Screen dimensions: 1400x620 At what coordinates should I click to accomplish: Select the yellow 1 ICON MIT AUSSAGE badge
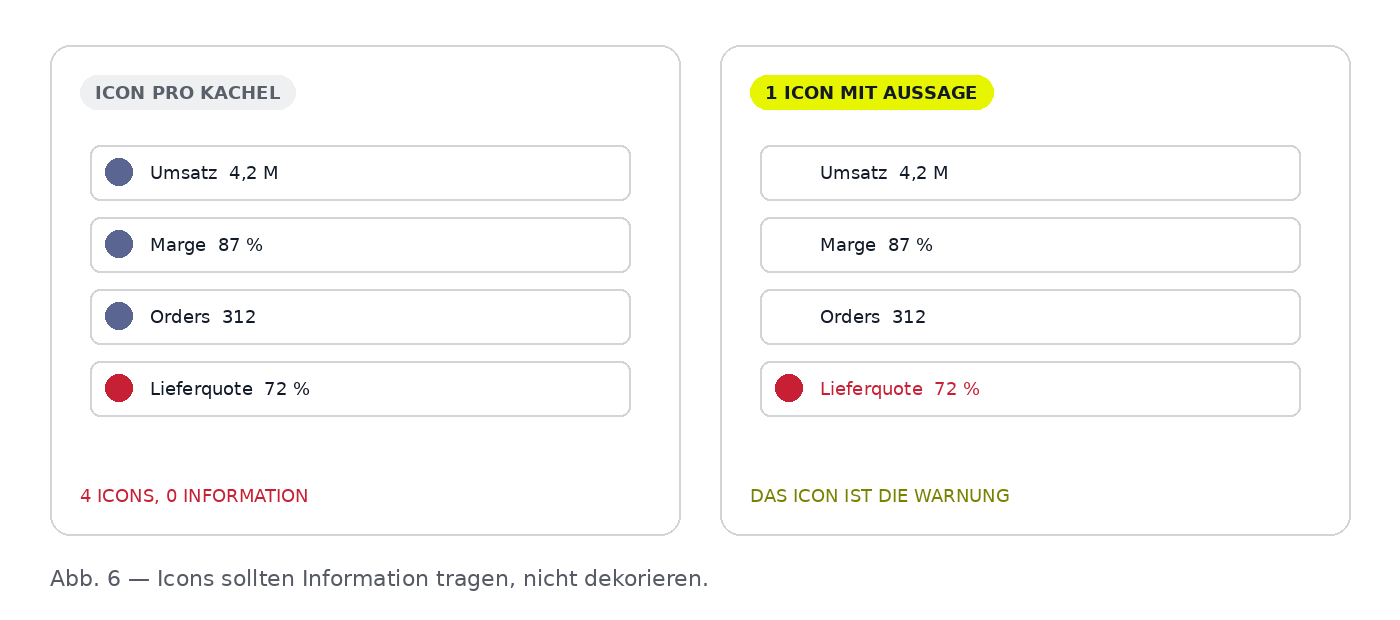tap(872, 93)
